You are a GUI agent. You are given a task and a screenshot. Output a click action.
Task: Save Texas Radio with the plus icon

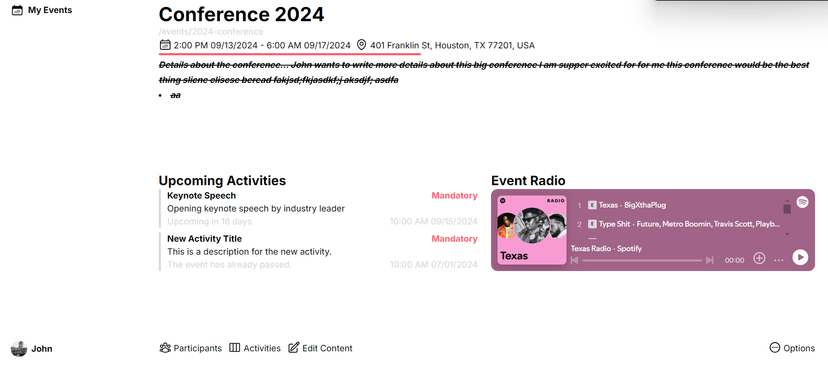[x=759, y=258]
